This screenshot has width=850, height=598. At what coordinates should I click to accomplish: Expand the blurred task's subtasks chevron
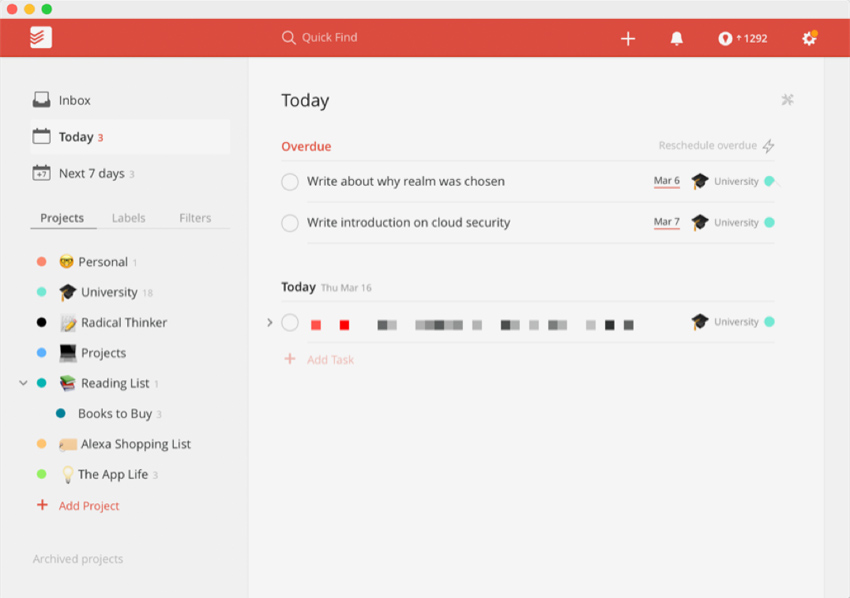[269, 323]
